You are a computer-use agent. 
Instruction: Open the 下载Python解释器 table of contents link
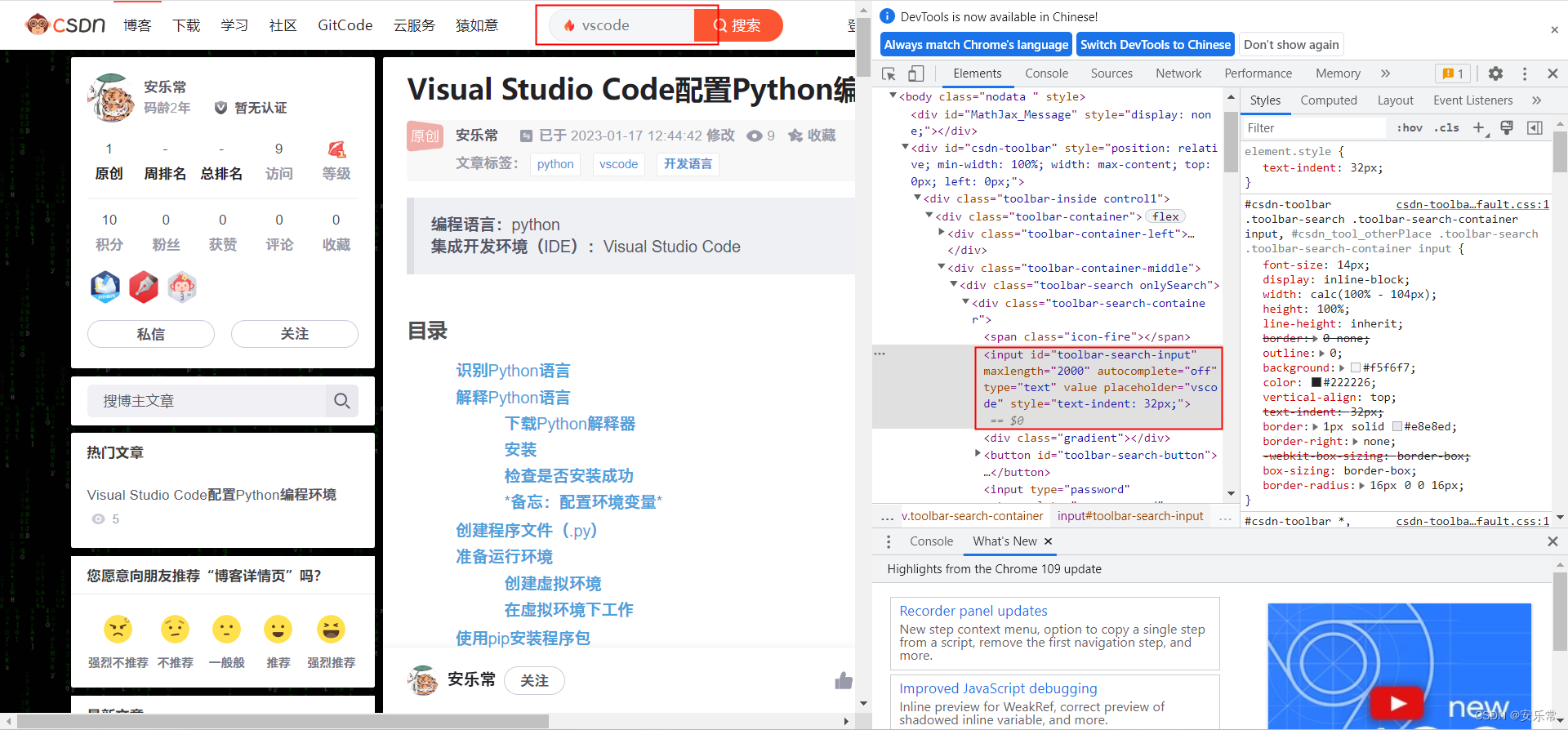click(570, 424)
